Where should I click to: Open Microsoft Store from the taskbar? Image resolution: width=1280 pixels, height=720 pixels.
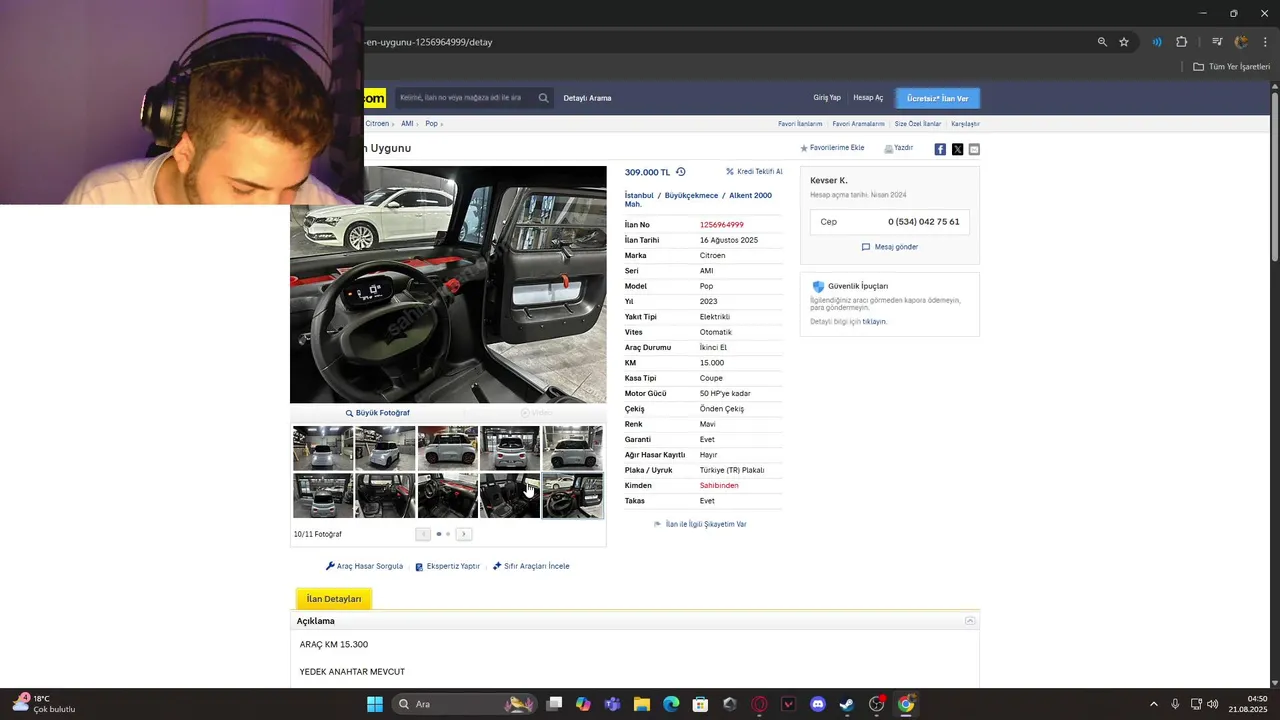pos(701,704)
